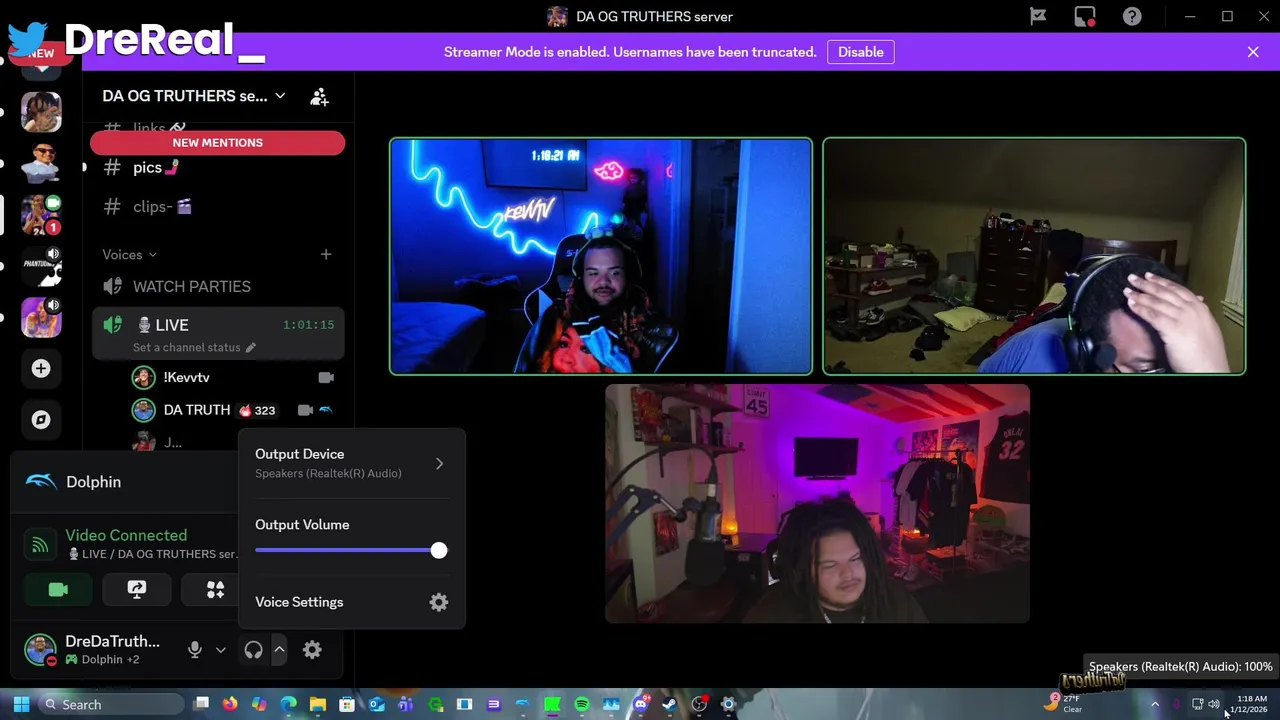This screenshot has height=720, width=1280.
Task: Open the taskbar speaker volume icon
Action: tap(1214, 704)
